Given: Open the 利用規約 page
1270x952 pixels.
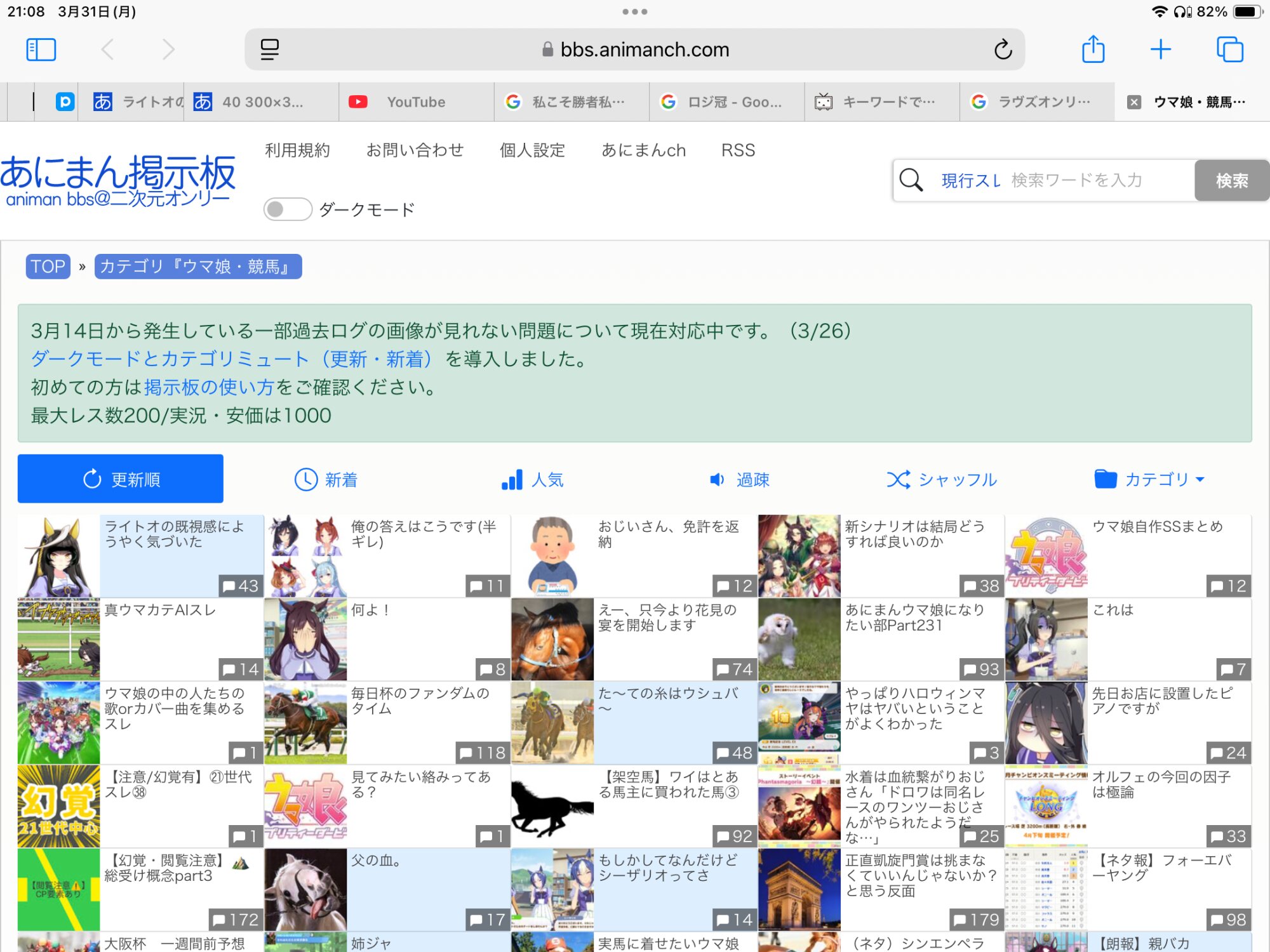Looking at the screenshot, I should point(297,150).
